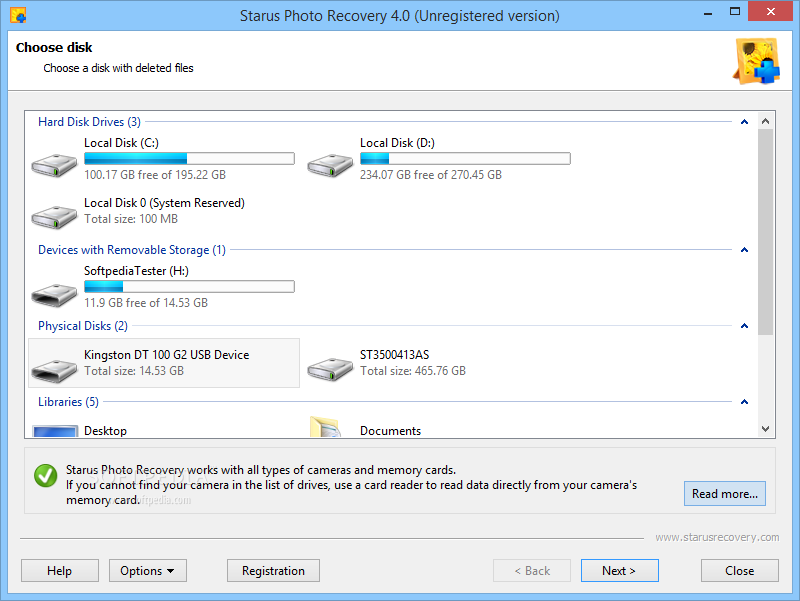The height and width of the screenshot is (601, 800).
Task: Click the Local Disk (C:) label
Action: click(121, 143)
